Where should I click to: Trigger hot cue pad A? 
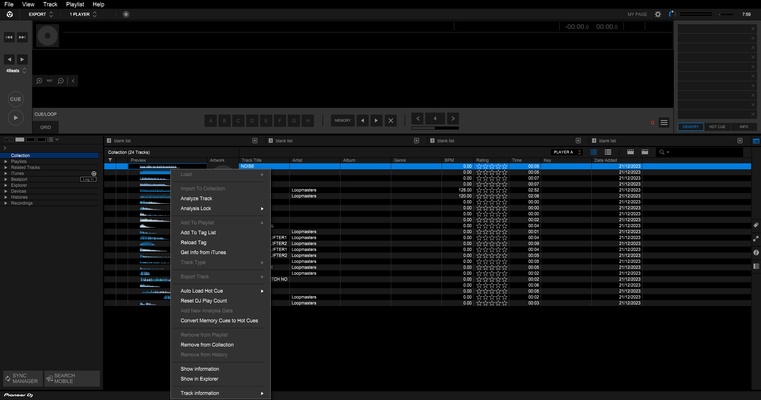tap(211, 121)
